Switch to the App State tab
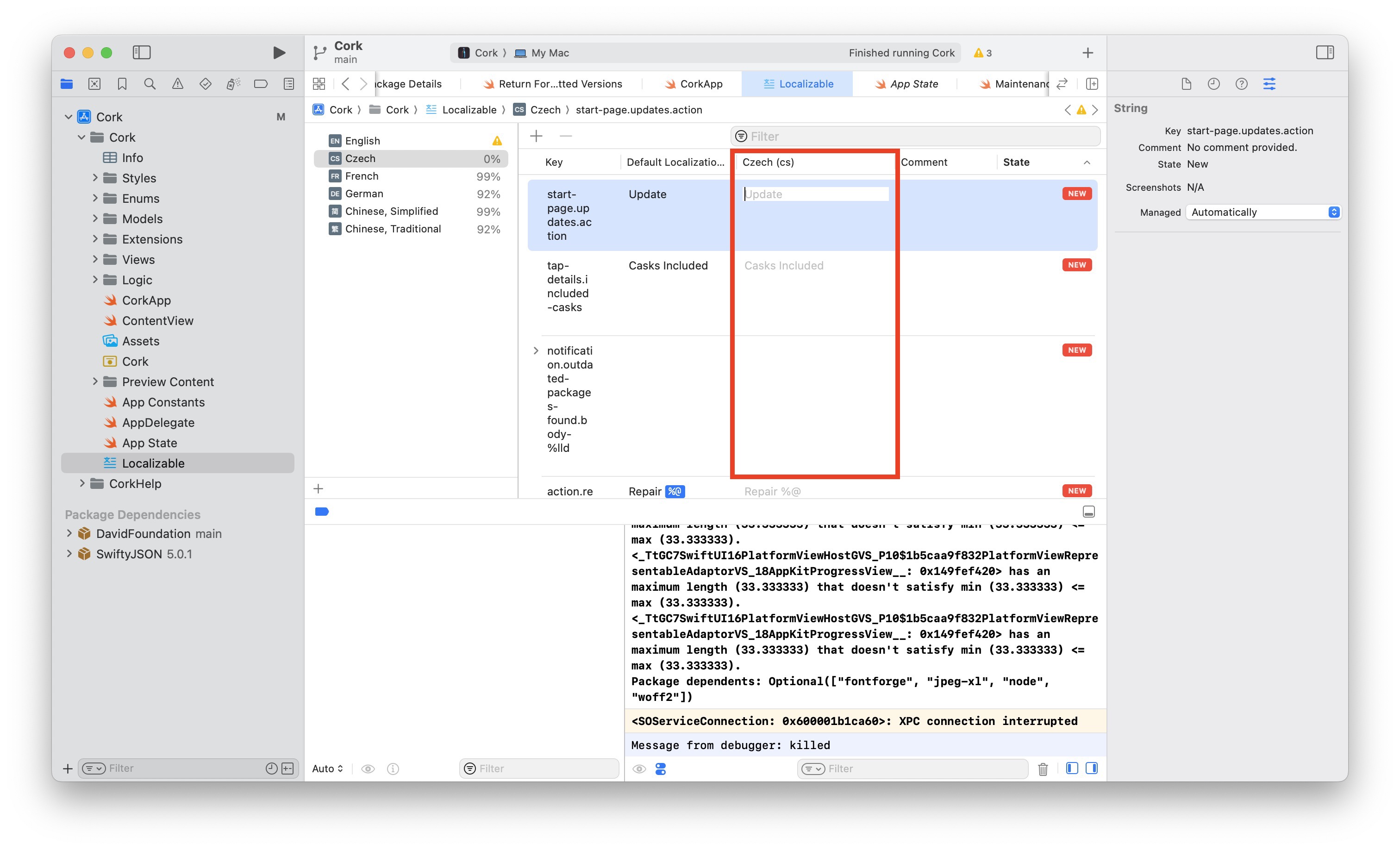 coord(906,84)
